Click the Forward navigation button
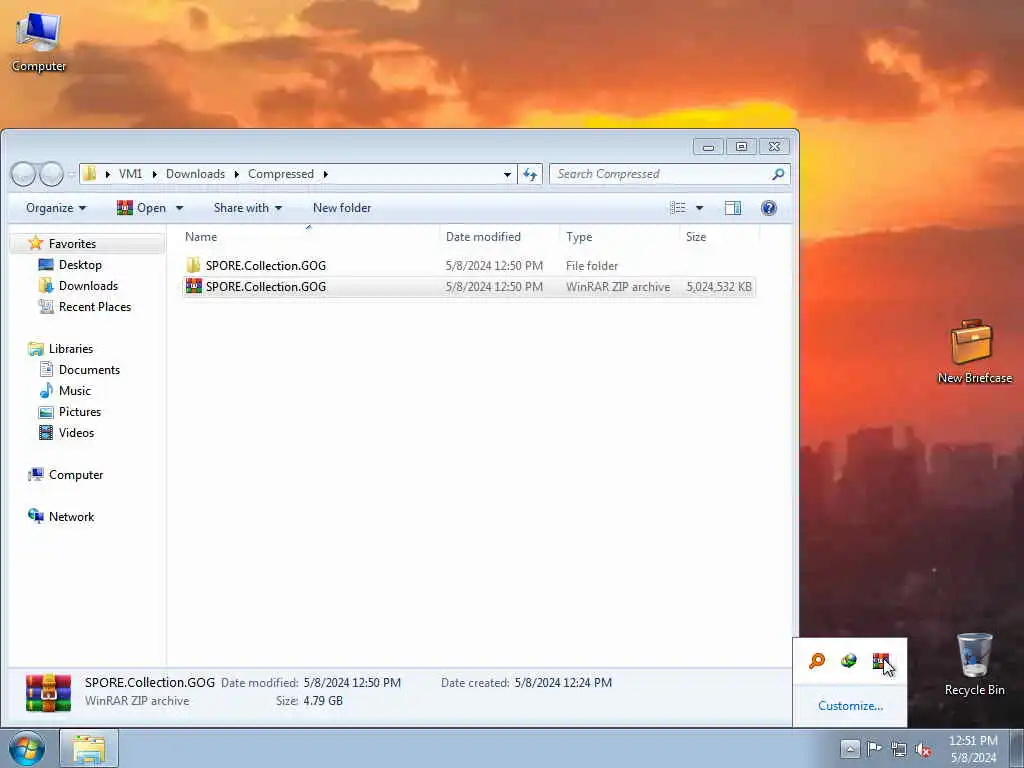Screen dimensions: 1024x768 click(x=51, y=174)
